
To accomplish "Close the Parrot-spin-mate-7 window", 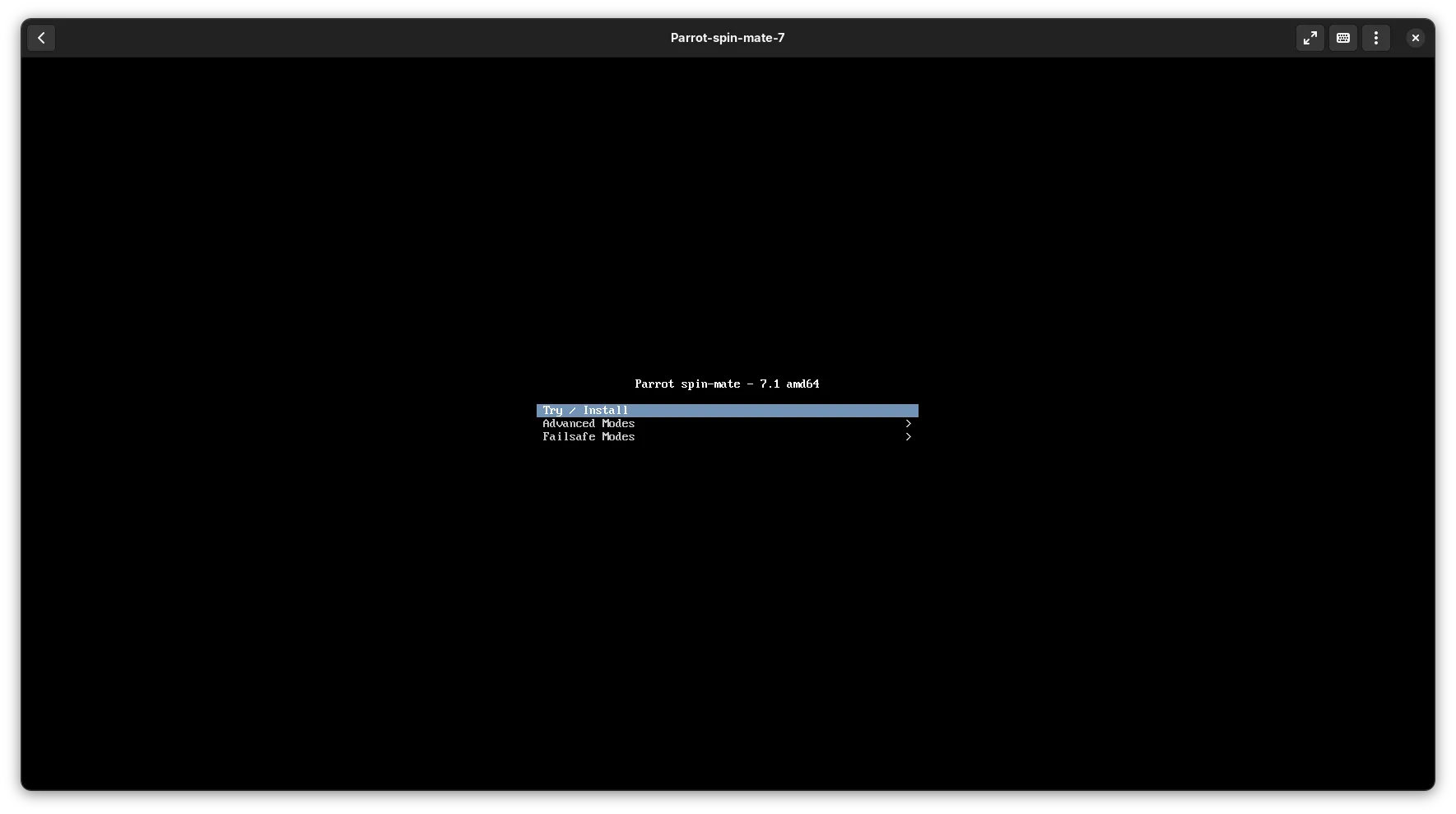I will (1416, 38).
